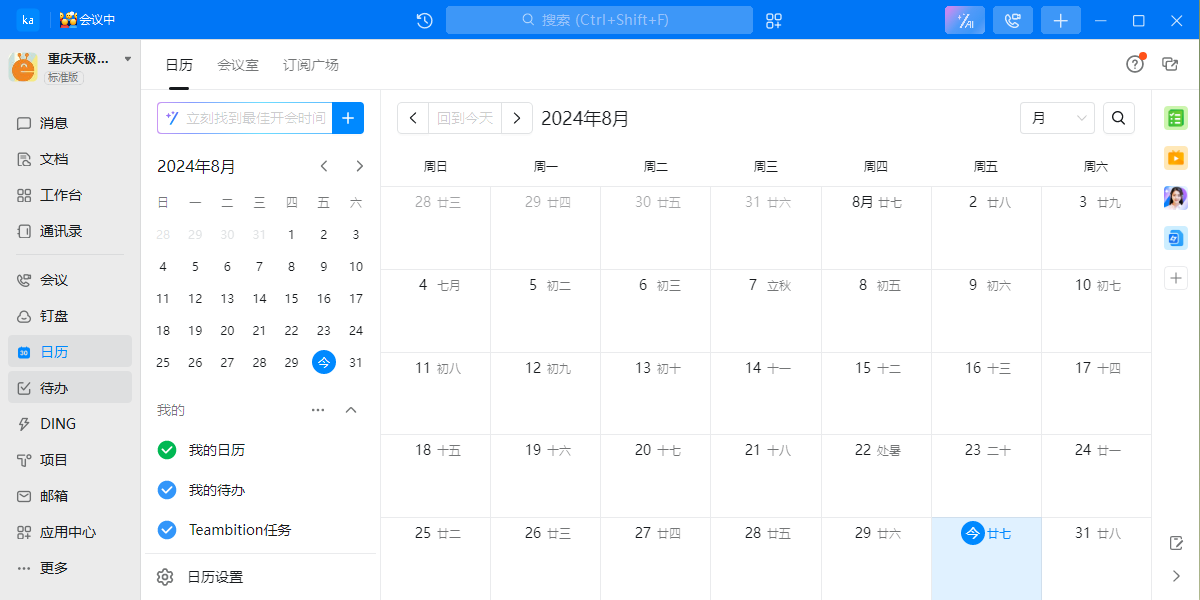Viewport: 1200px width, 600px height.
Task: Start a call with the phone icon
Action: click(x=1012, y=19)
